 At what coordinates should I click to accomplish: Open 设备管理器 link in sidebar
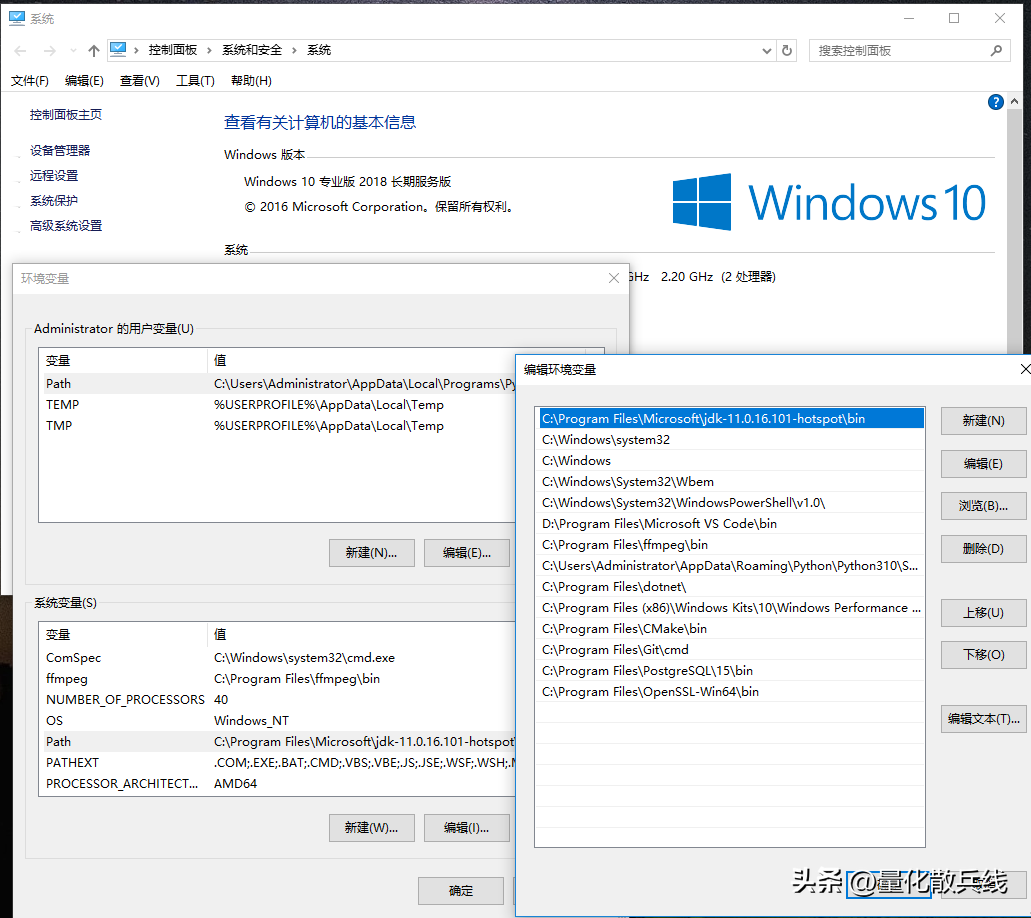tap(60, 150)
